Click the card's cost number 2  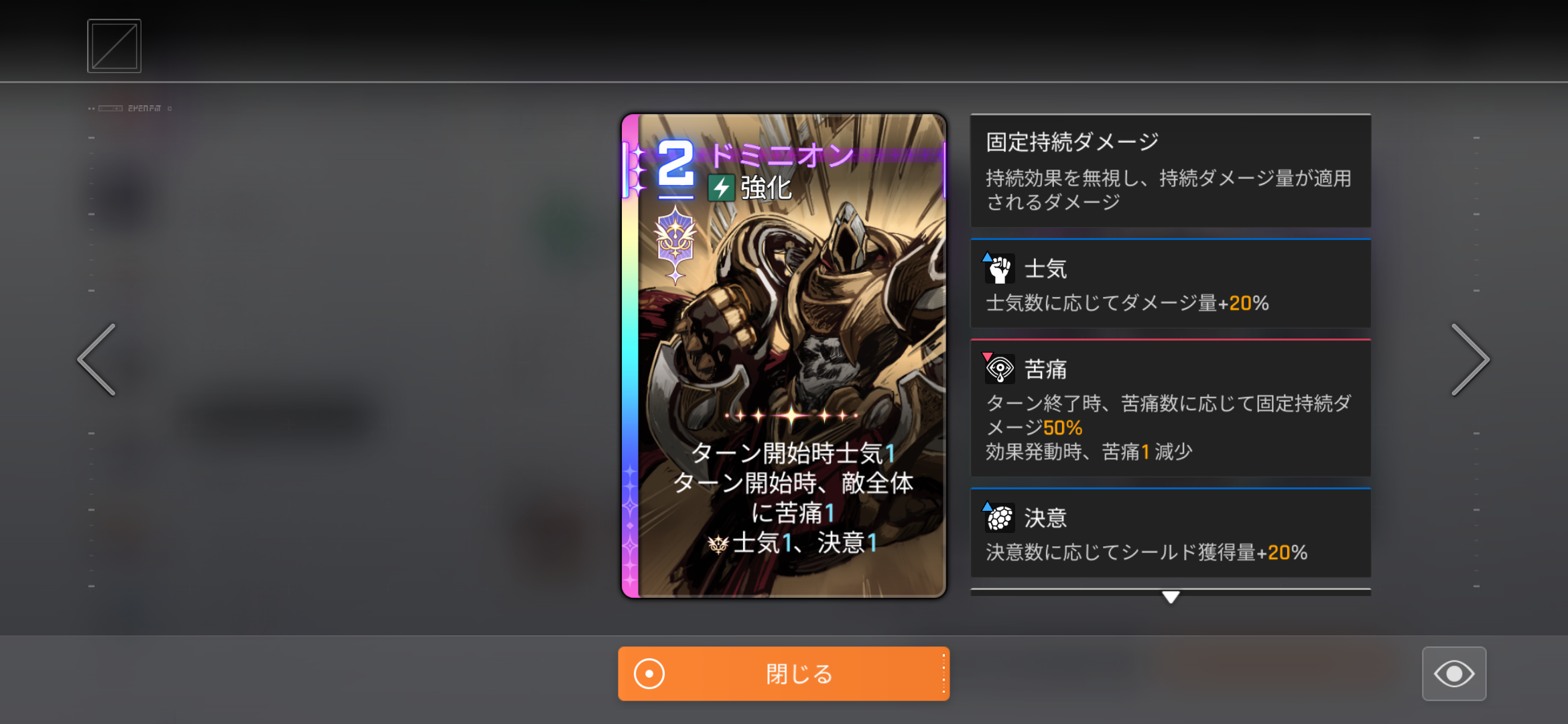675,163
